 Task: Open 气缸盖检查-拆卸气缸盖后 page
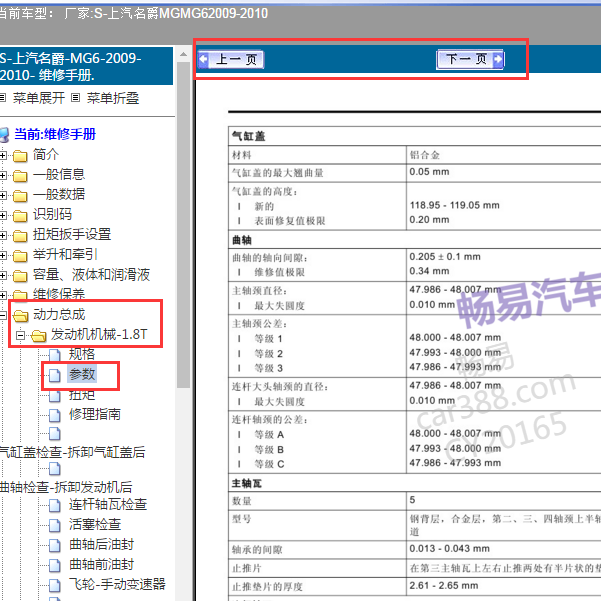(73, 452)
